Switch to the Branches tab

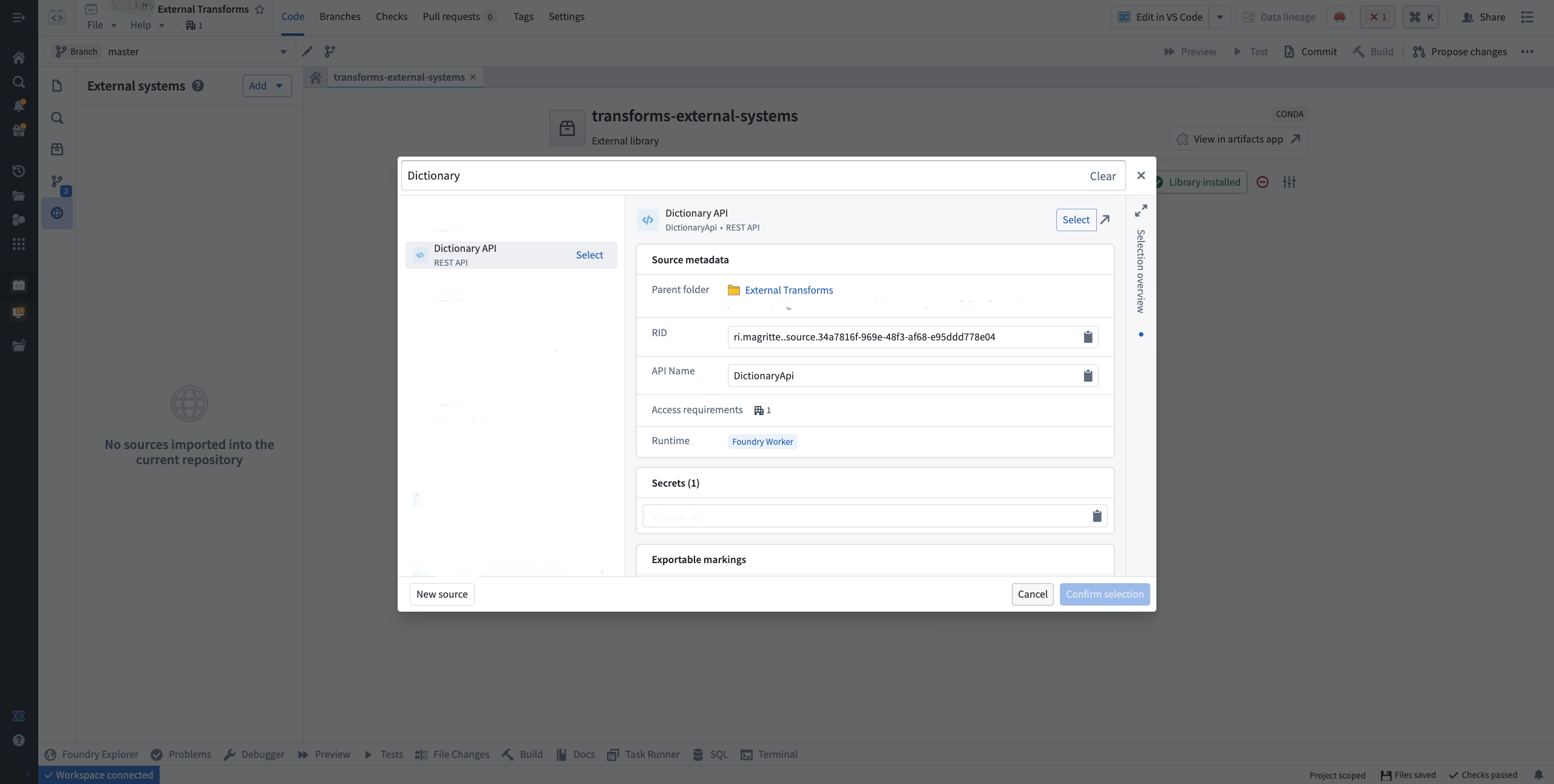coord(340,16)
